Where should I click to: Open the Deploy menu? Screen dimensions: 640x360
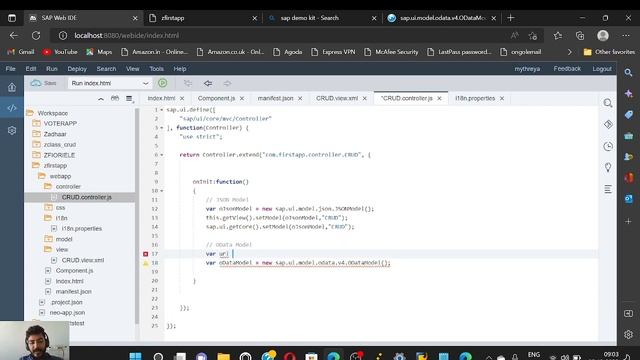coord(77,69)
